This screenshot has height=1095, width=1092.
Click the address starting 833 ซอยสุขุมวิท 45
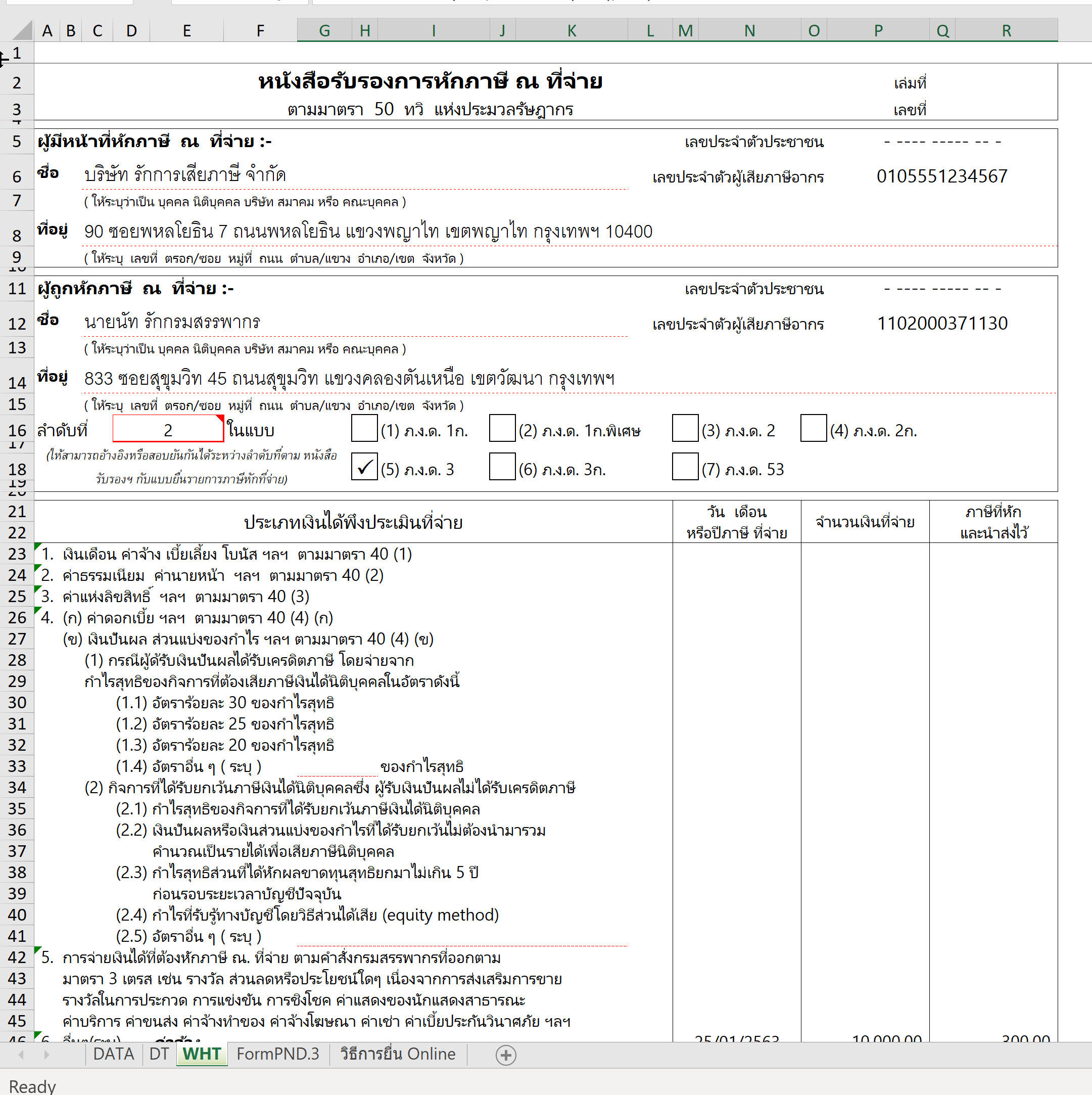[x=350, y=378]
